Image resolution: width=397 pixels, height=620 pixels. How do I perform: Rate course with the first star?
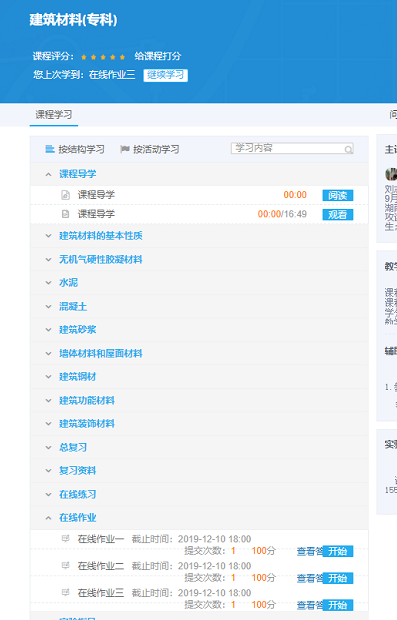point(84,57)
